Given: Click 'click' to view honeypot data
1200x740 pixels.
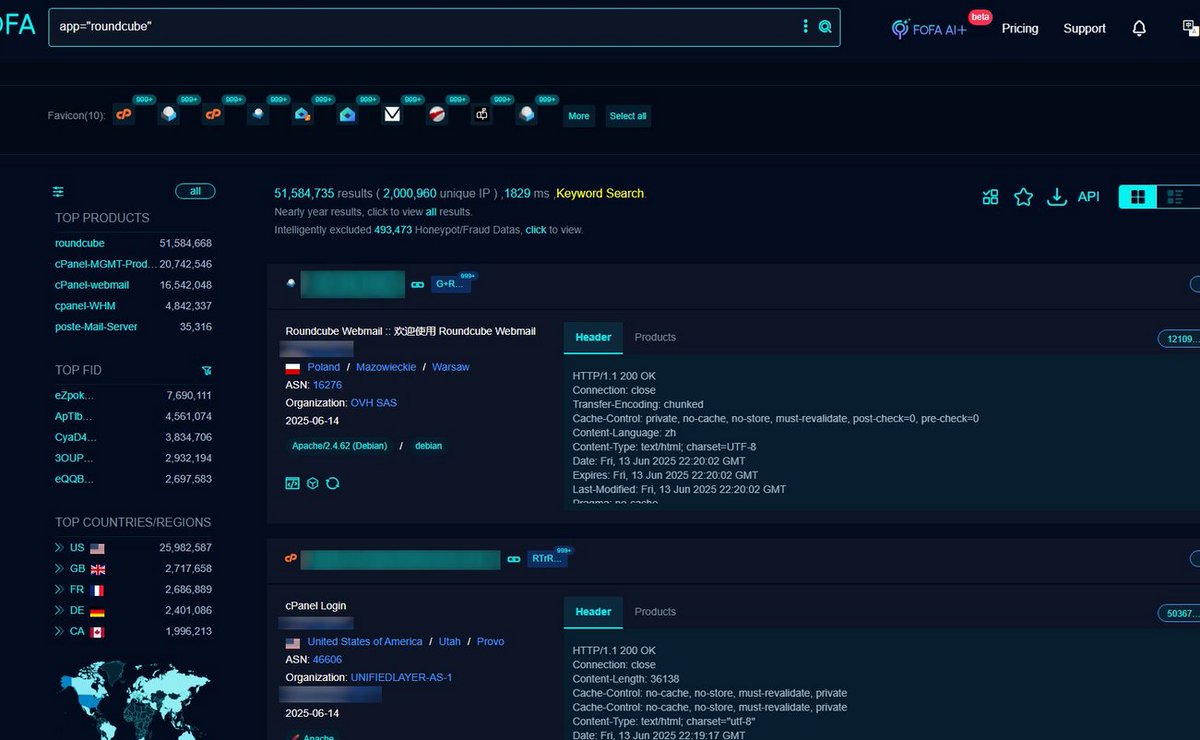Looking at the screenshot, I should click(x=536, y=230).
